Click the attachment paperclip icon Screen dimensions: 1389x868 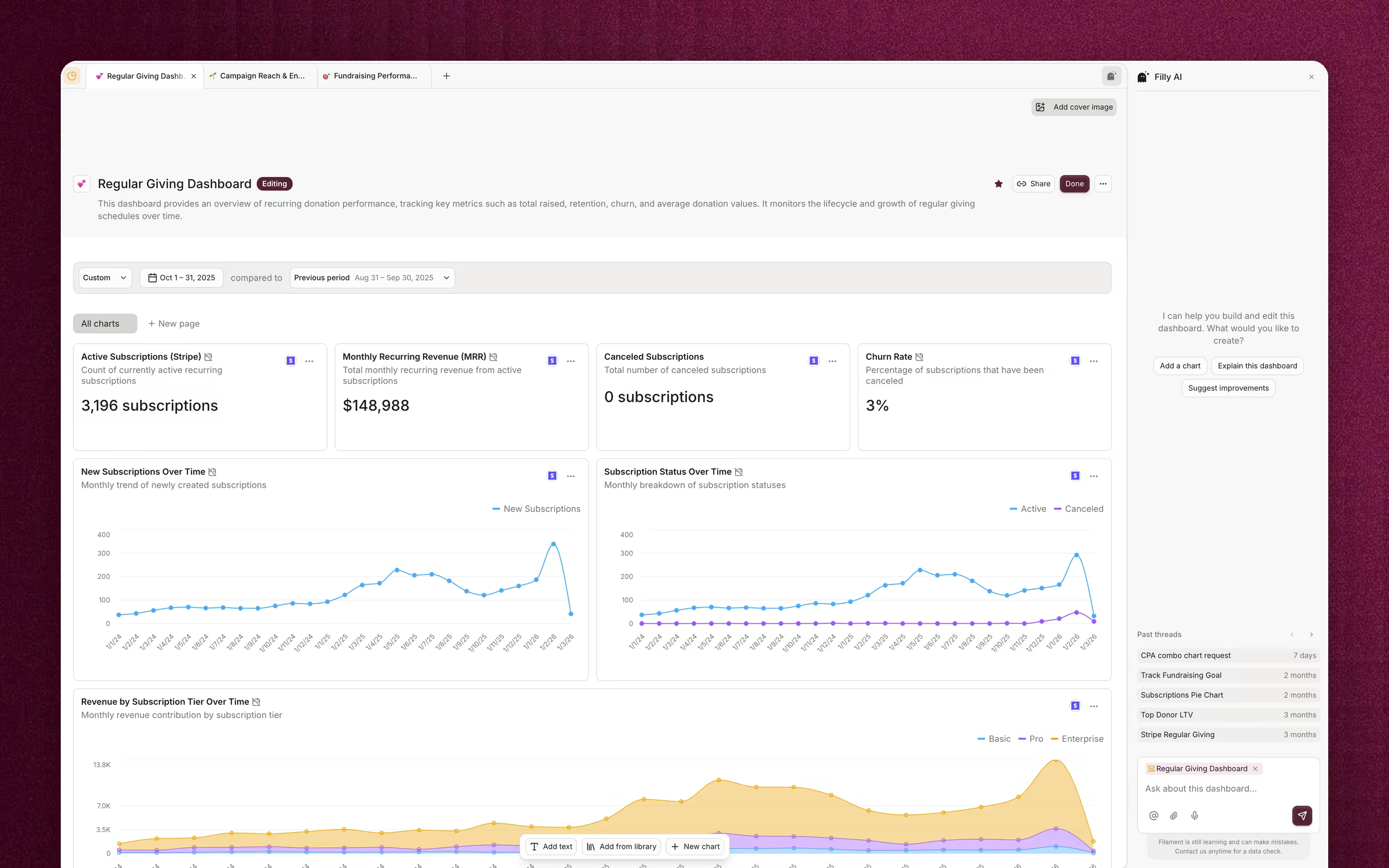[1174, 815]
